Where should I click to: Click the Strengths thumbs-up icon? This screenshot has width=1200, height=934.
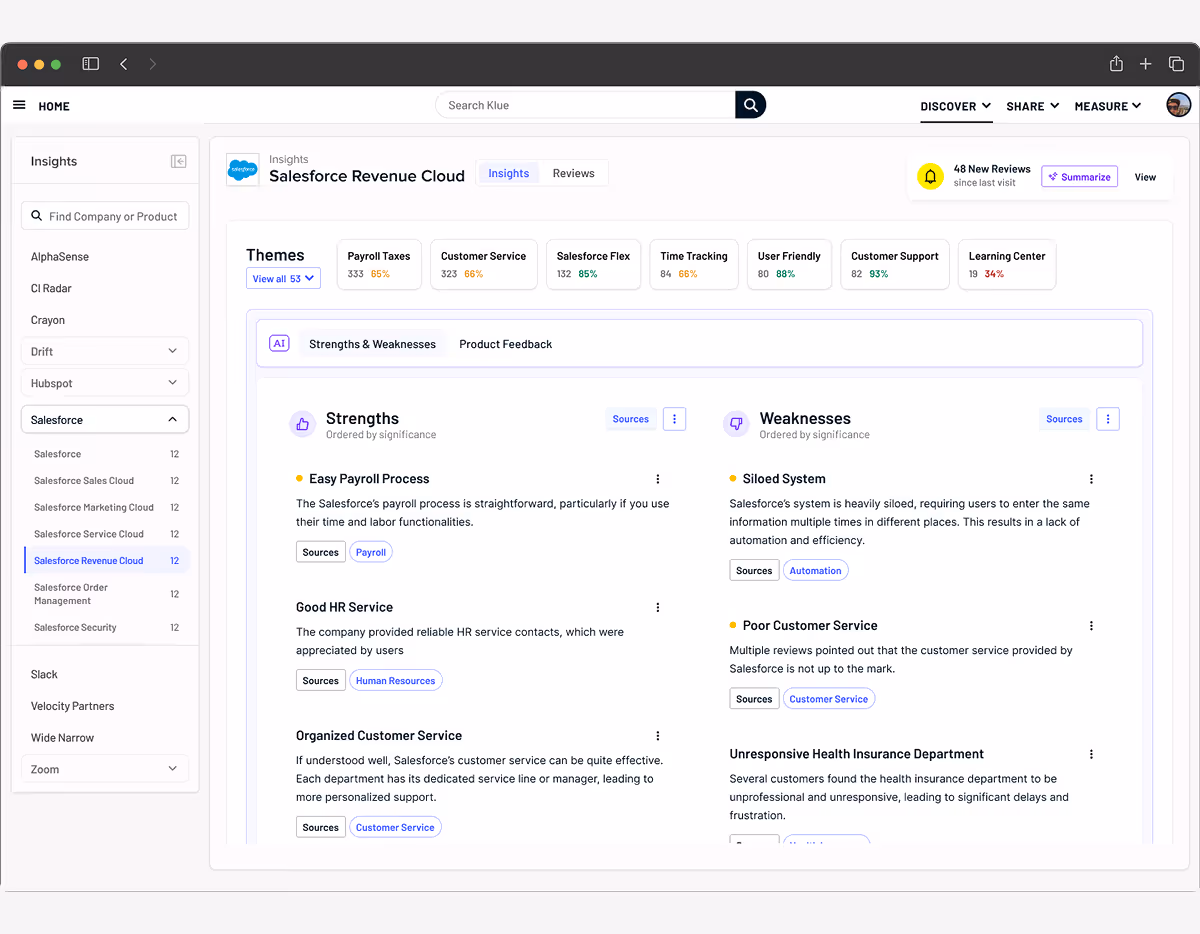coord(302,424)
